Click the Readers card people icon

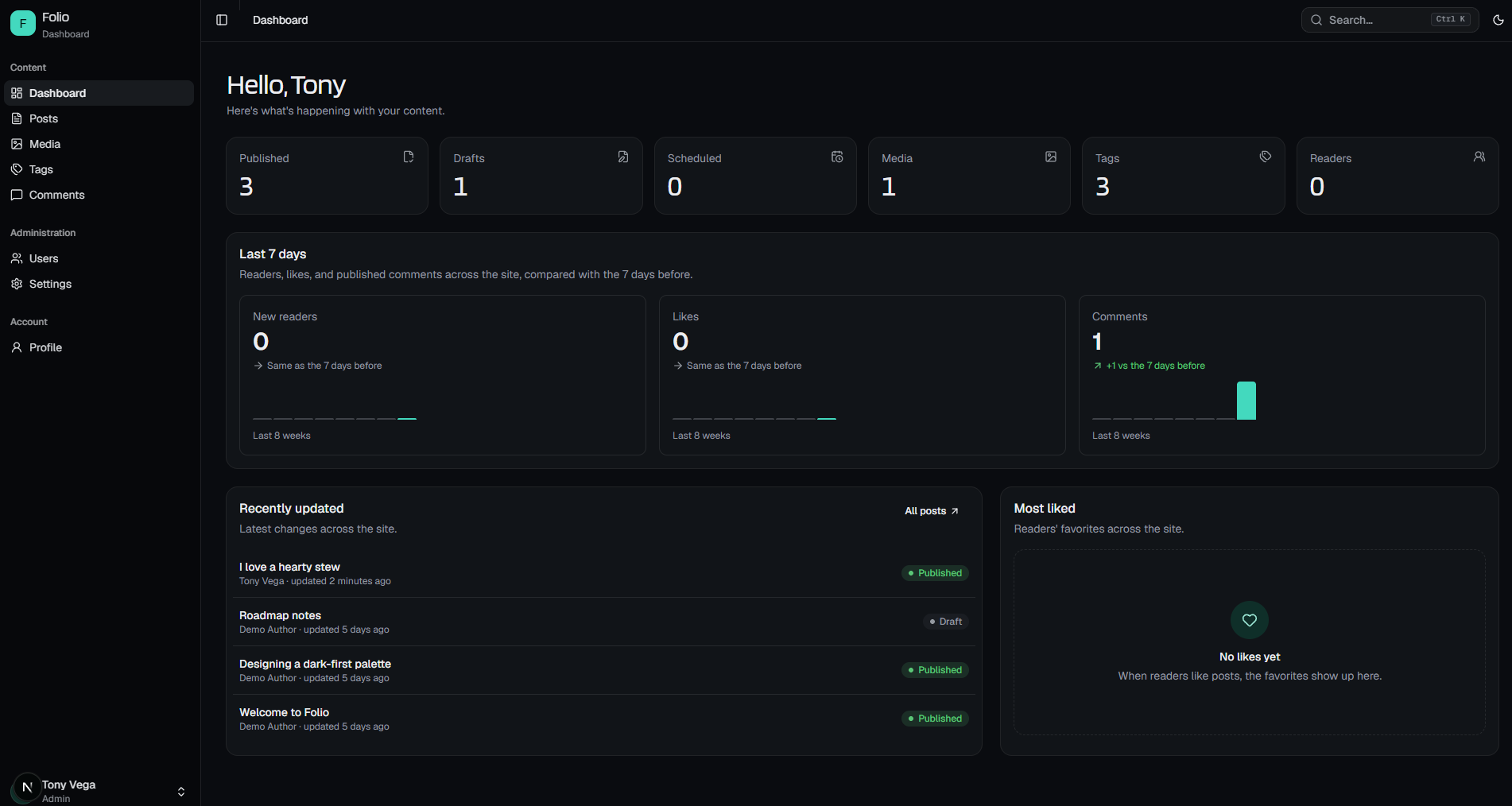coord(1479,157)
